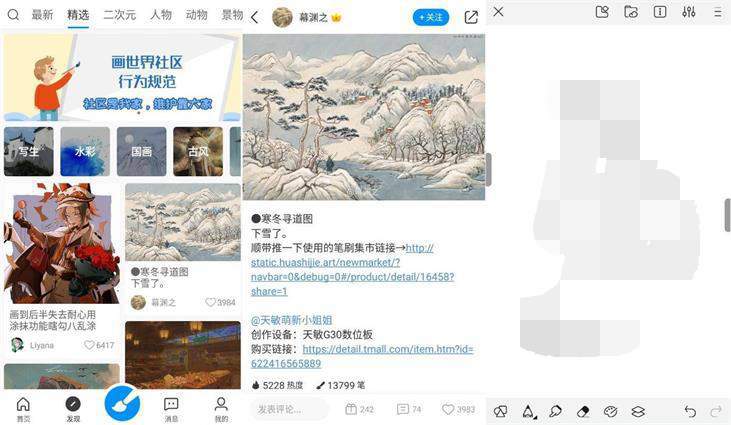Viewport: 731px width, 425px height.
Task: Go back with the left chevron
Action: click(x=255, y=18)
